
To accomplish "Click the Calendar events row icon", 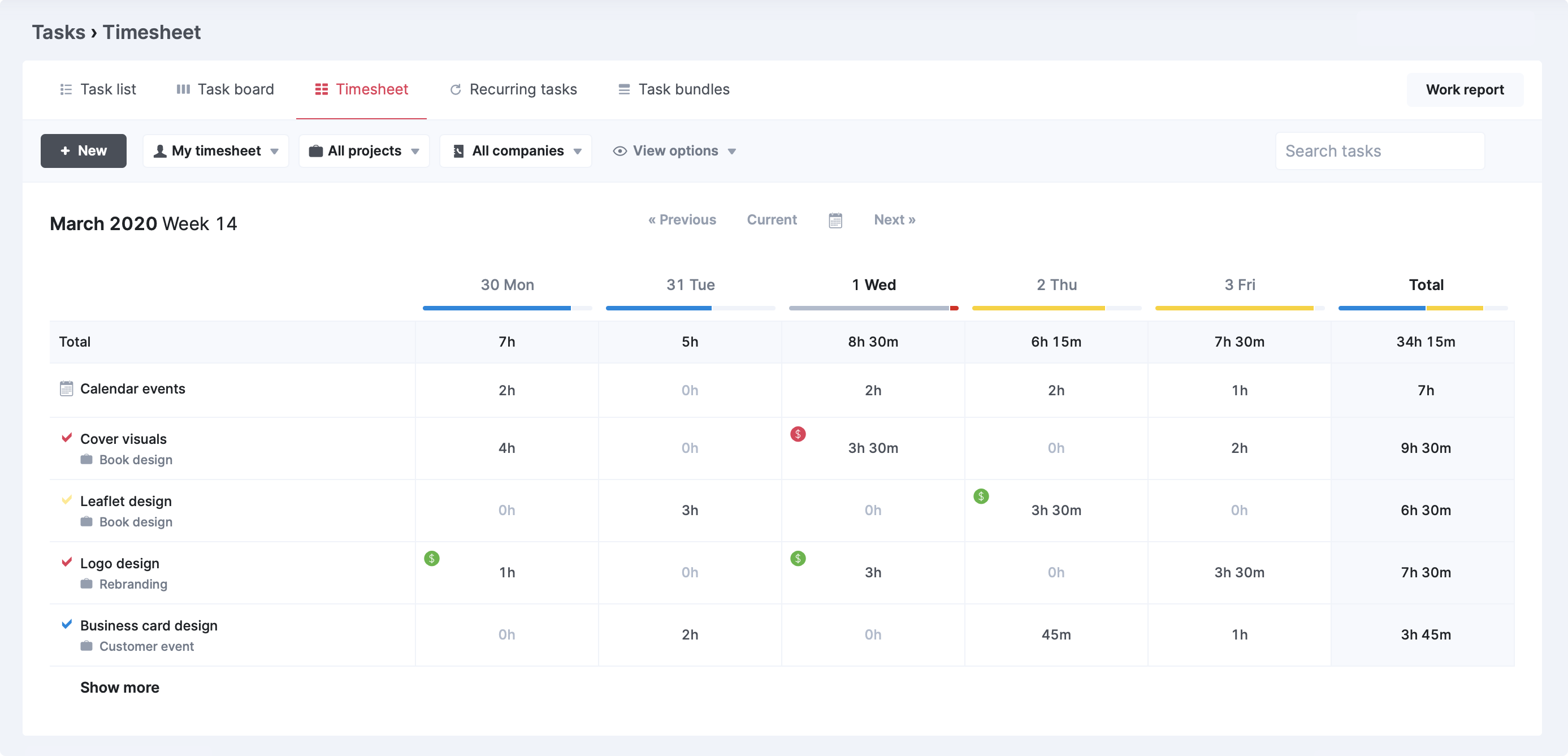I will [66, 388].
